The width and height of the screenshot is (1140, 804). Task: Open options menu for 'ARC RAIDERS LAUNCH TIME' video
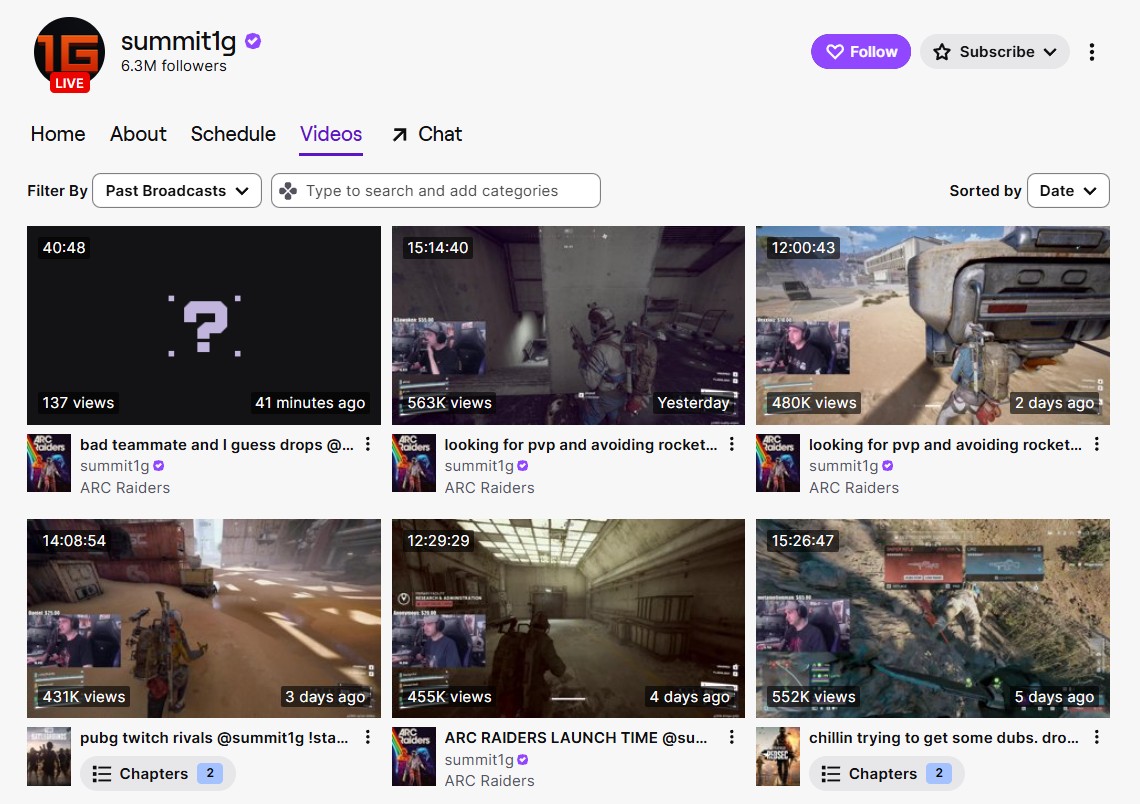731,737
